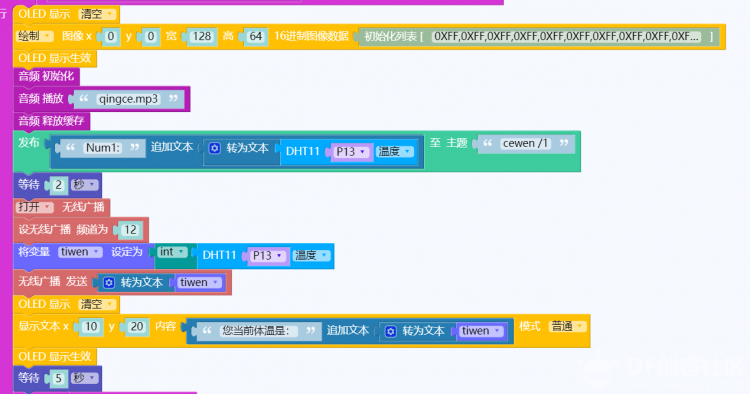Open 秒 unit dropdown after wait 2
Image resolution: width=750 pixels, height=394 pixels.
(x=84, y=185)
